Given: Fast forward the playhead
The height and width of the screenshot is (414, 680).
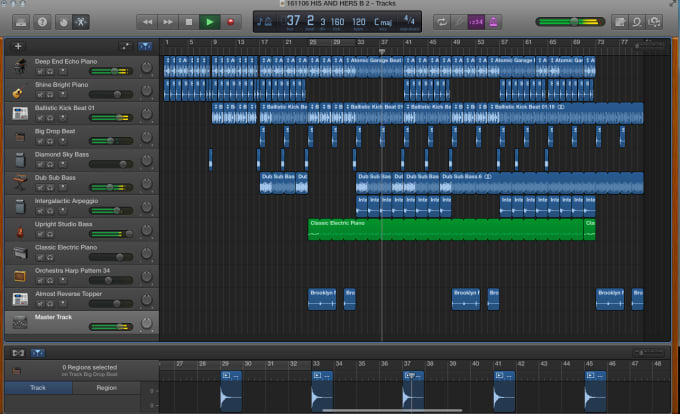Looking at the screenshot, I should (x=168, y=22).
